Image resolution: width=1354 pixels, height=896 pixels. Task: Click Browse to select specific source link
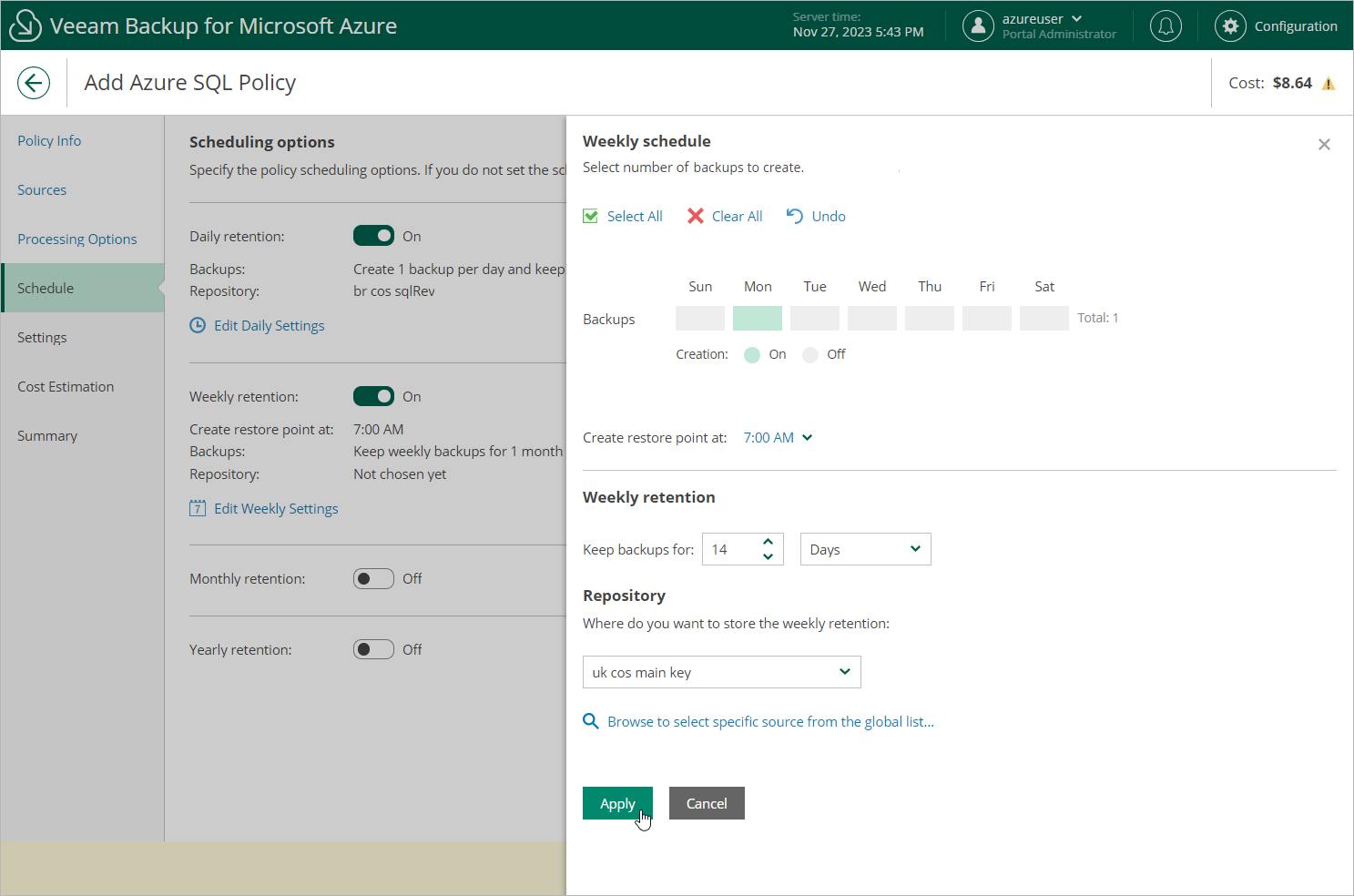point(770,721)
